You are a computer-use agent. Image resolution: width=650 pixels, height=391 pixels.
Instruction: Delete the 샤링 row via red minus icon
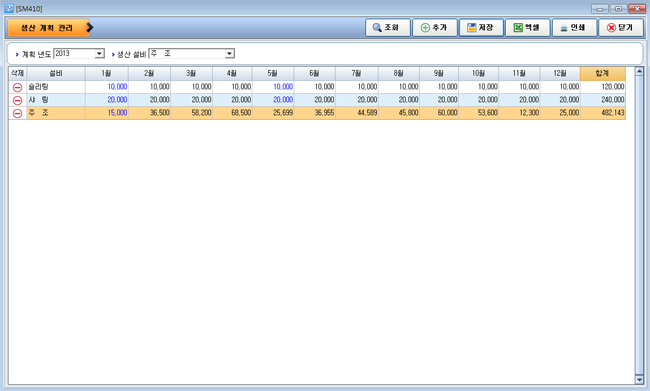pos(17,100)
